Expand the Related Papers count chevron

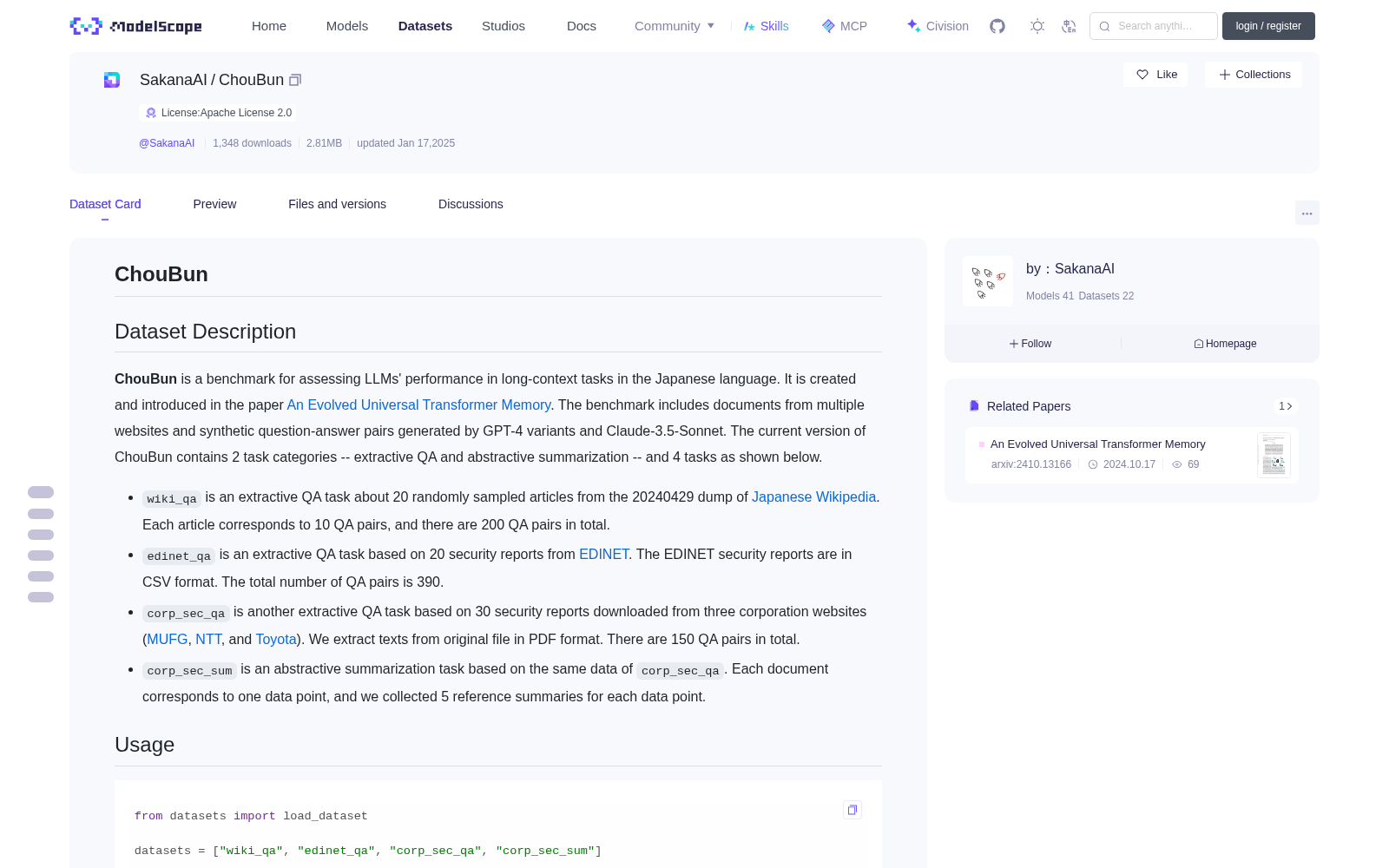(x=1286, y=406)
